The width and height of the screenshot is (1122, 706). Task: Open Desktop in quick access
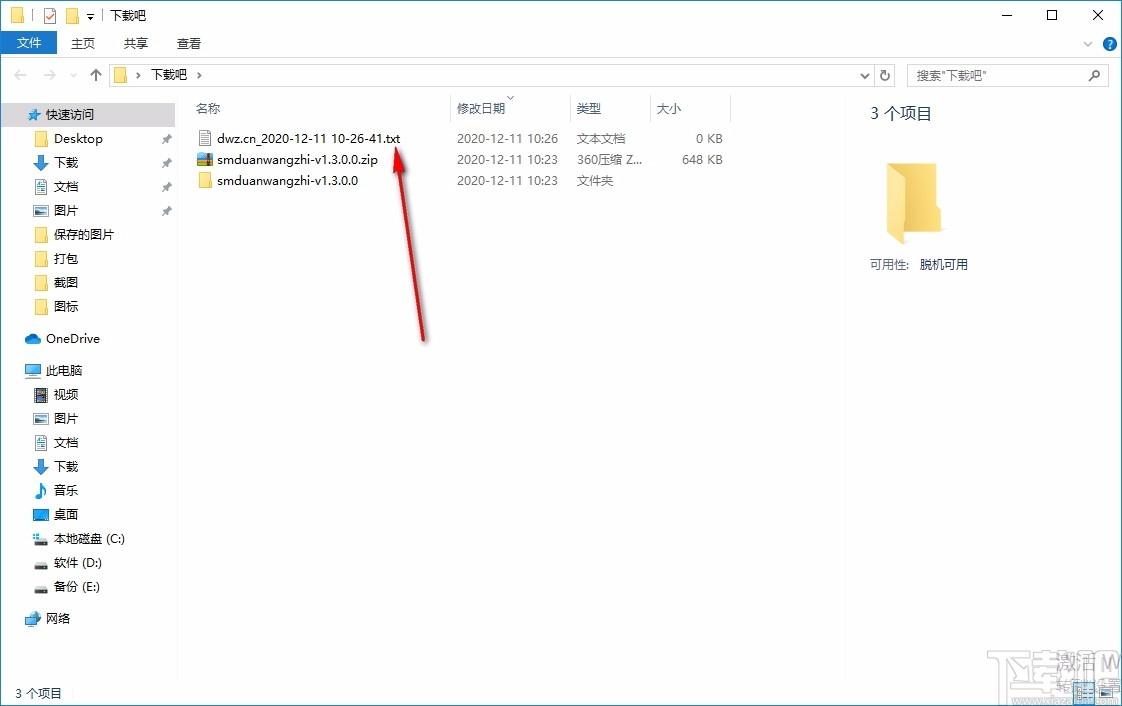click(x=78, y=139)
